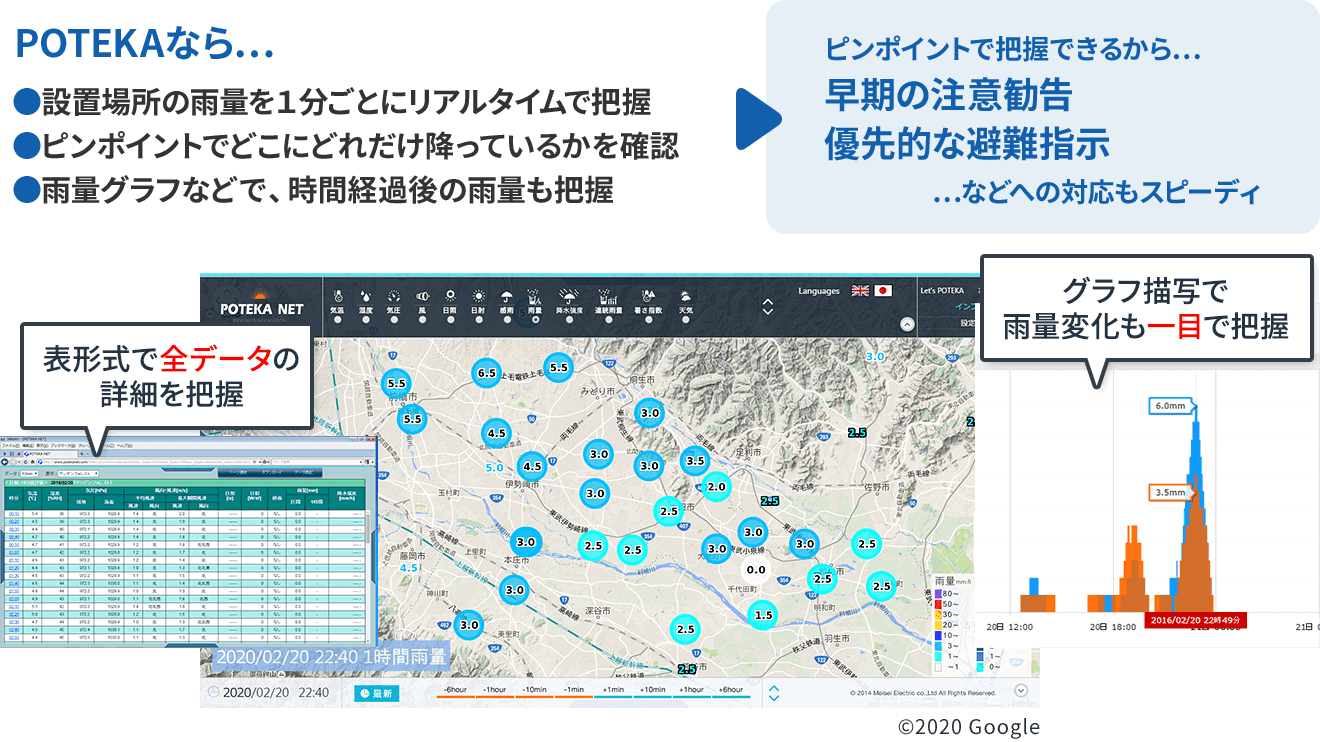
Task: Open 表示 station dropdown in table window
Action: 78,474
